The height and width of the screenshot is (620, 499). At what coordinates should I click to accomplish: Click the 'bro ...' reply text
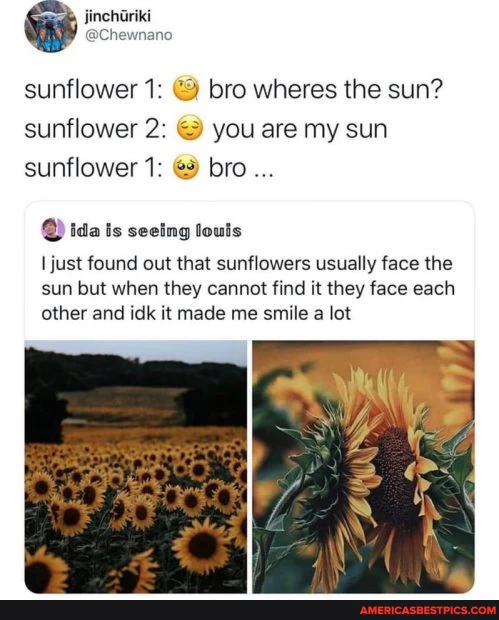240,168
